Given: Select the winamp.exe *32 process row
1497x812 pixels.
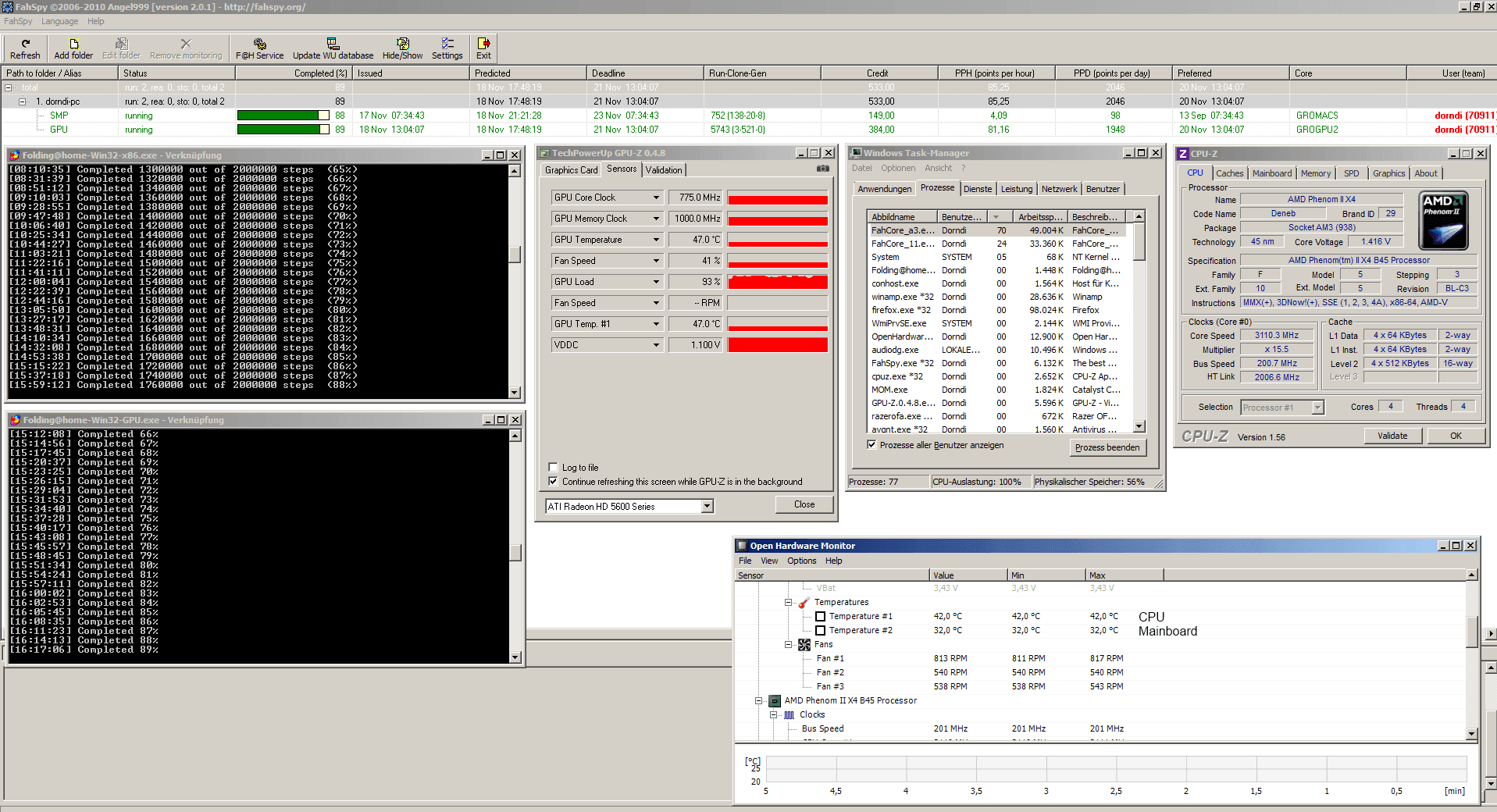Looking at the screenshot, I should pos(1000,297).
